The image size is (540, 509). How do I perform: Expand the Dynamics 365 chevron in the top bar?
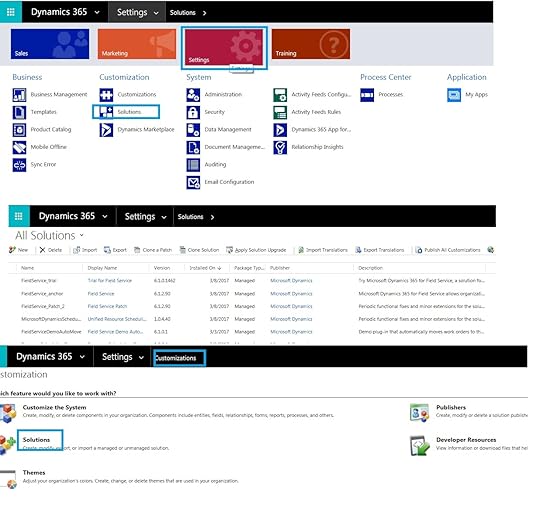(x=97, y=12)
